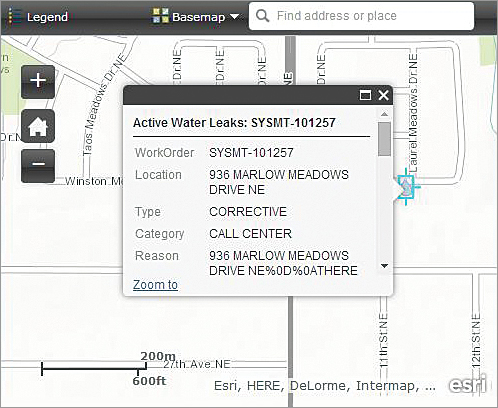Click the WorkOrder value SYSMT-101257
This screenshot has width=498, height=408.
(x=251, y=153)
